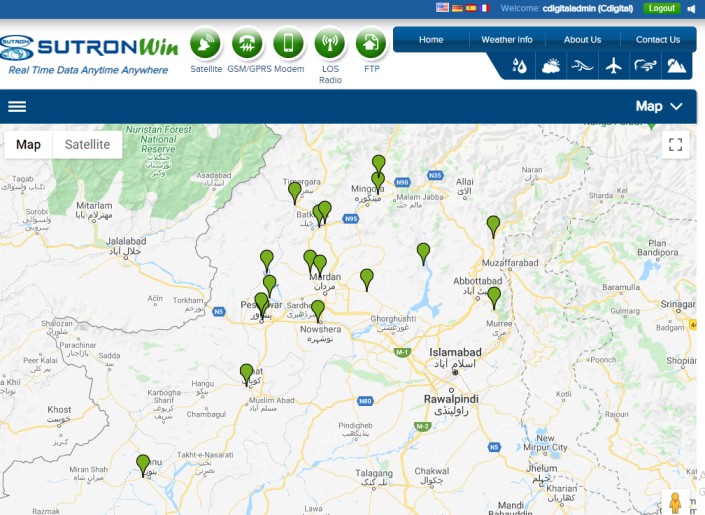Expand the Map dropdown in the blue bar
This screenshot has height=515, width=705.
tap(659, 106)
